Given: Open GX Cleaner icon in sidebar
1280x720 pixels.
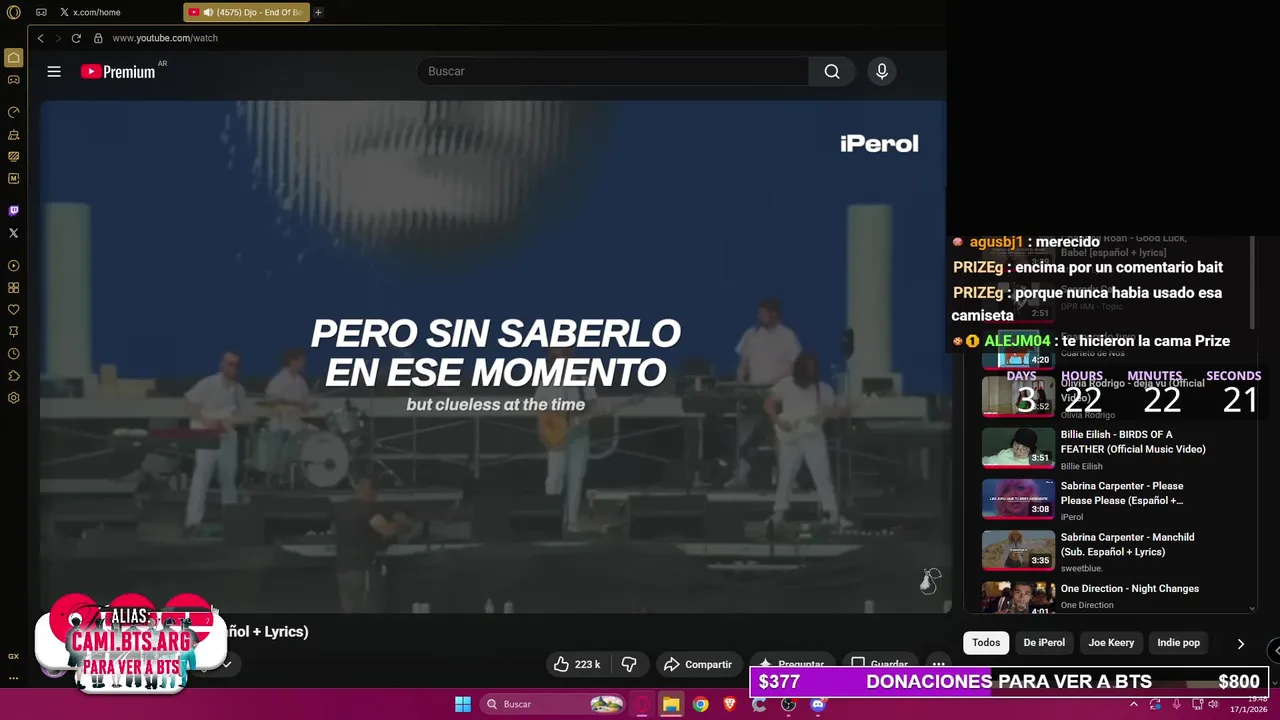Looking at the screenshot, I should coord(13,134).
